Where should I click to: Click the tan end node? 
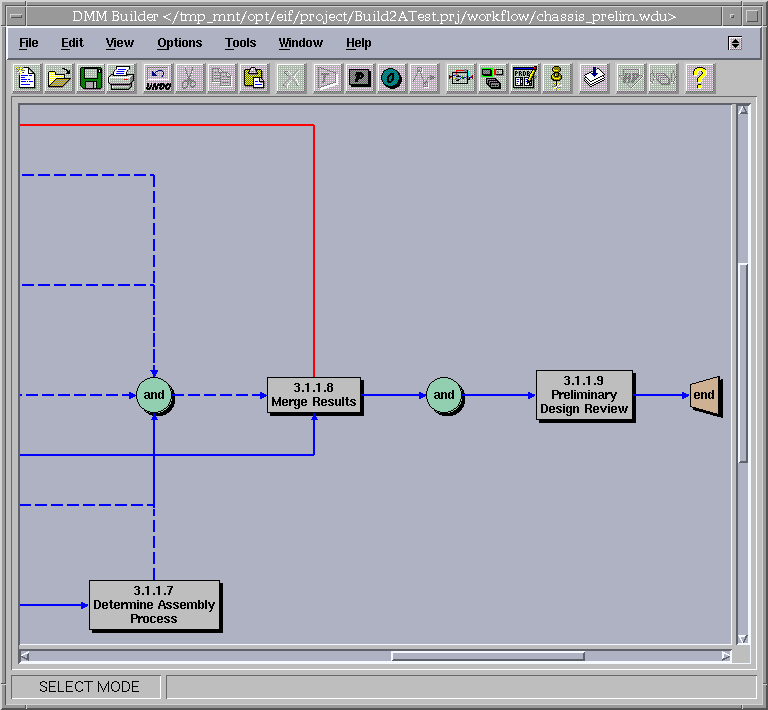[704, 395]
